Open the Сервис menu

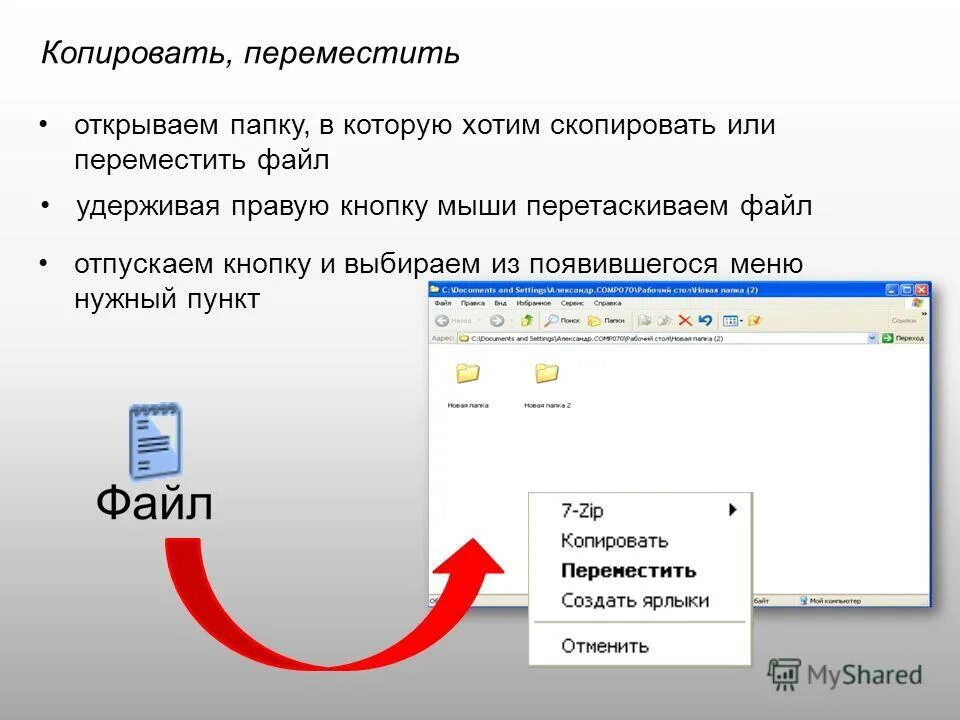572,303
